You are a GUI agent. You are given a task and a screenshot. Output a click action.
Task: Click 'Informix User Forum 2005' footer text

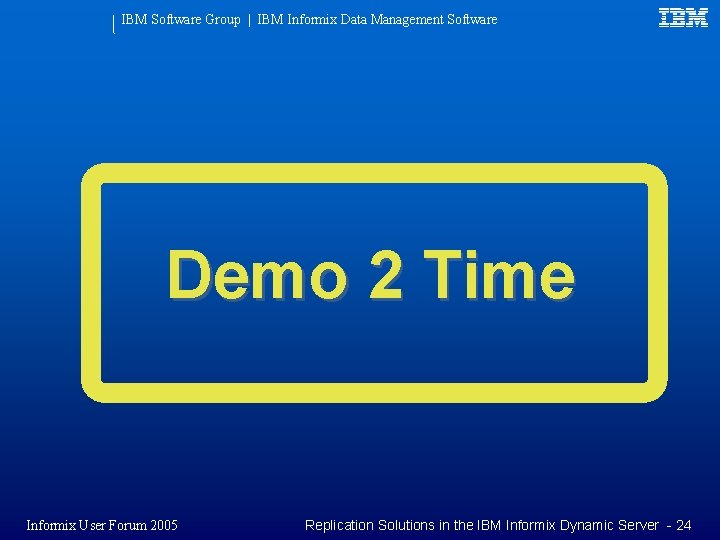[102, 525]
